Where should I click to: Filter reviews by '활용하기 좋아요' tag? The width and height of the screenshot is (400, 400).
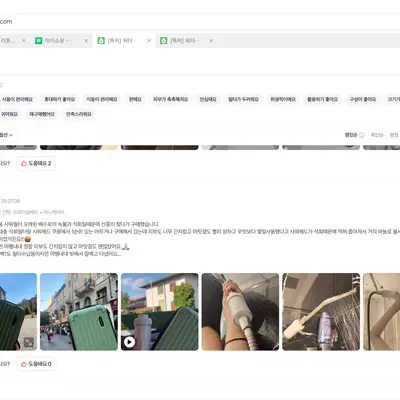[322, 99]
